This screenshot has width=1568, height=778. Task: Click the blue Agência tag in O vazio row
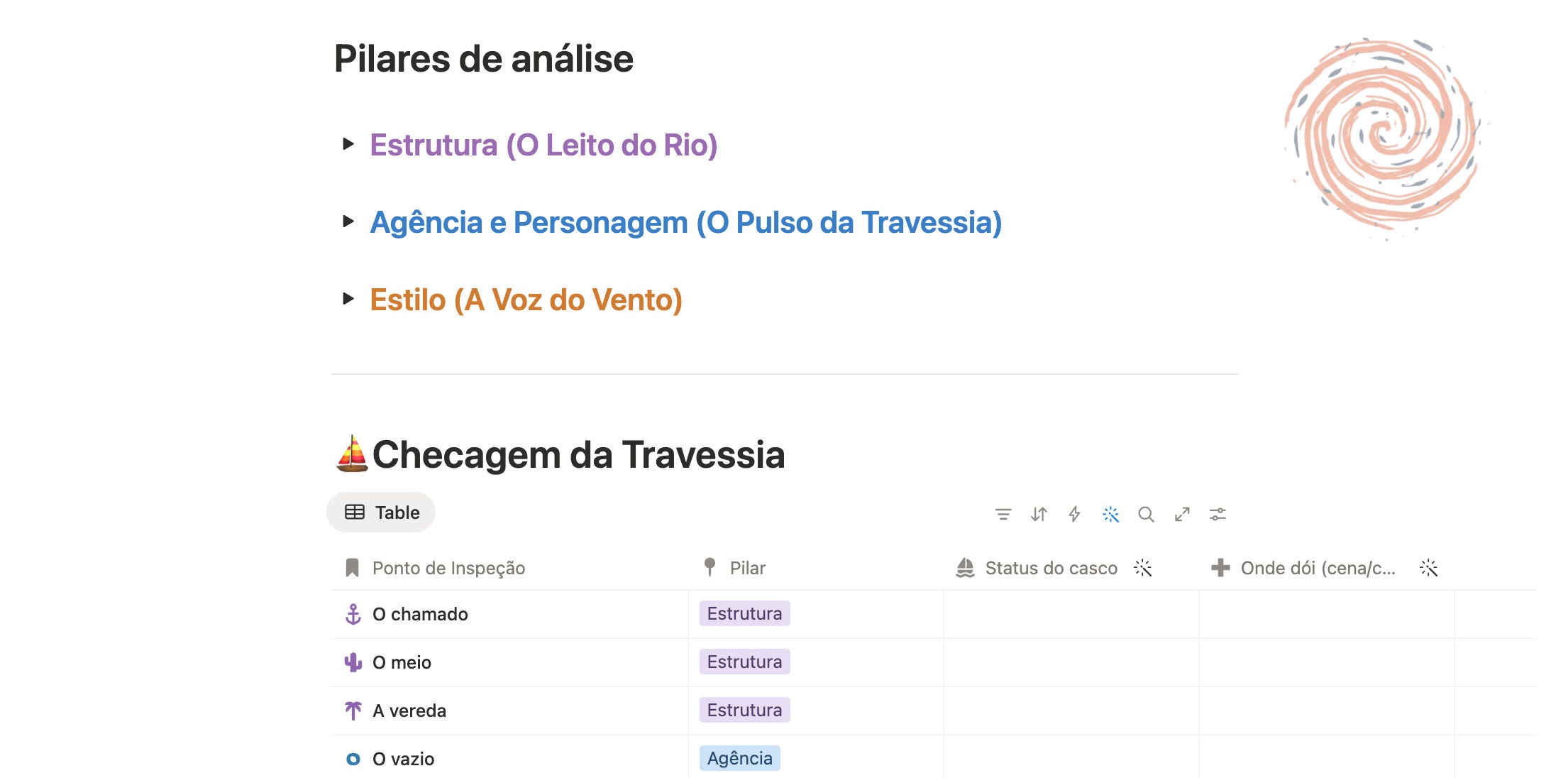(x=739, y=758)
